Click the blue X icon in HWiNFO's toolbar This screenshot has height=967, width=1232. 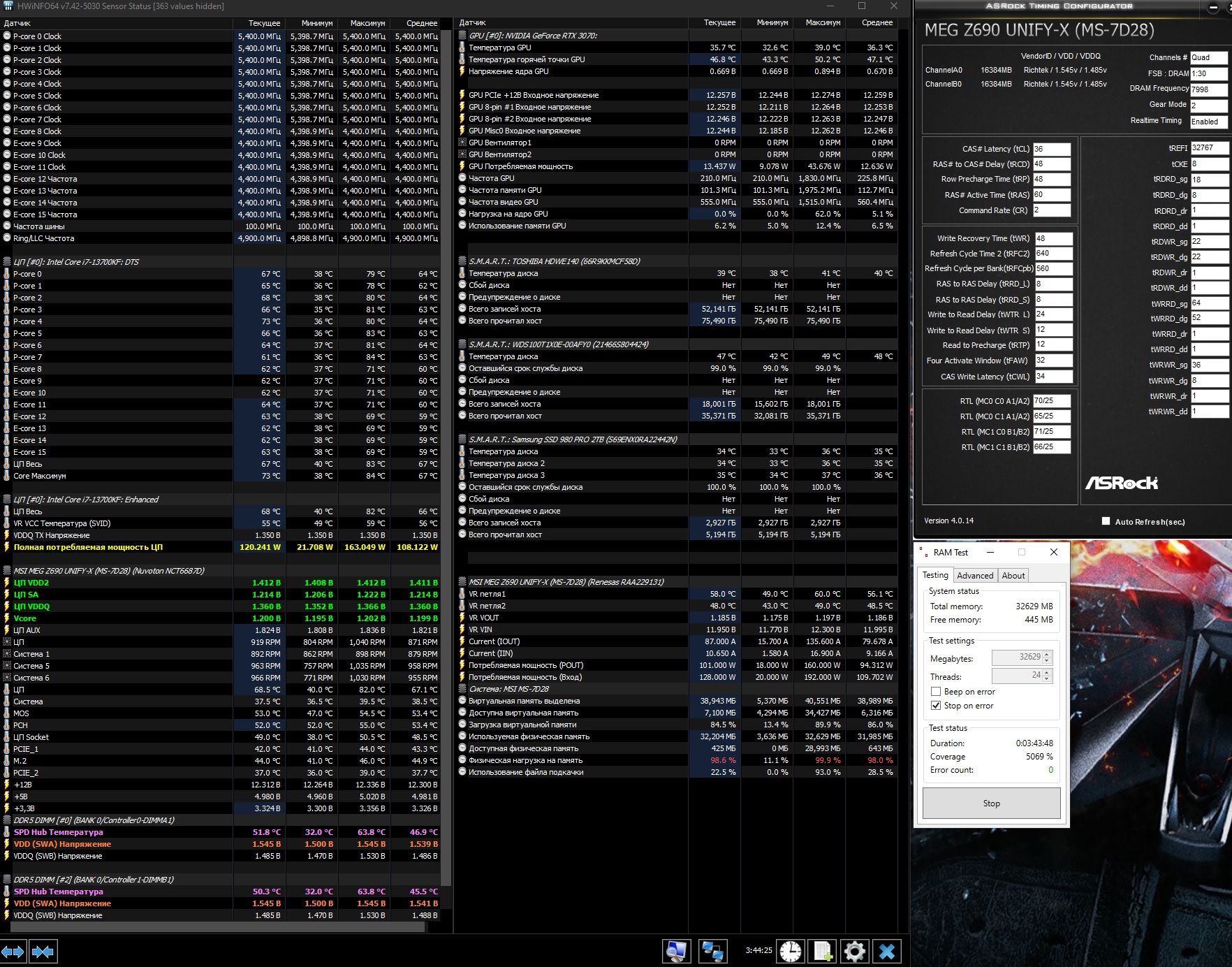(x=887, y=951)
